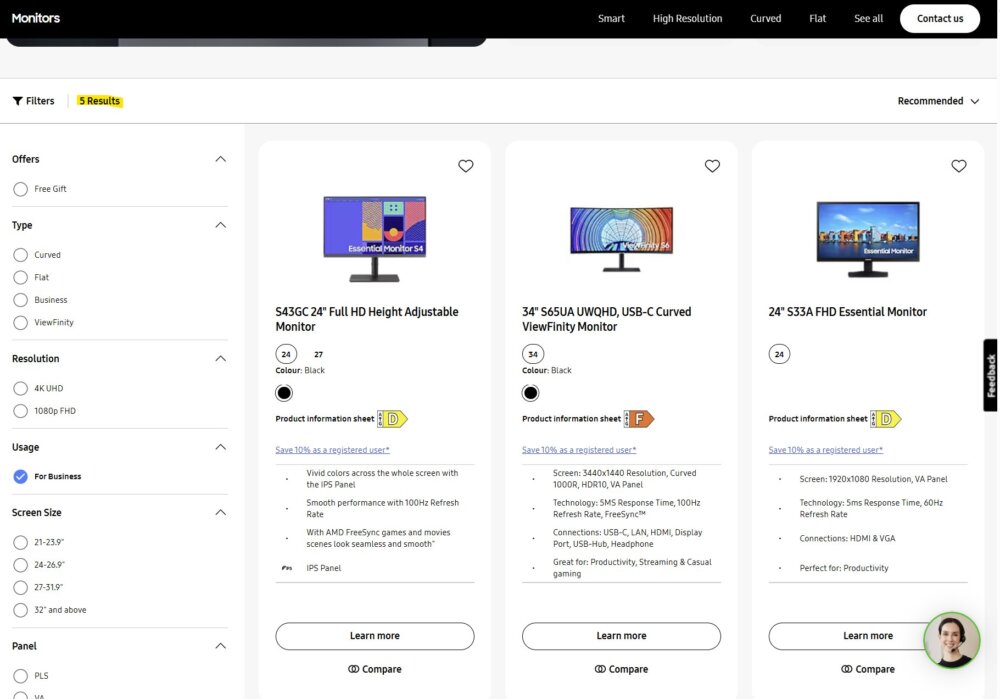
Task: Open energy label D on S33A monitor
Action: click(x=886, y=419)
